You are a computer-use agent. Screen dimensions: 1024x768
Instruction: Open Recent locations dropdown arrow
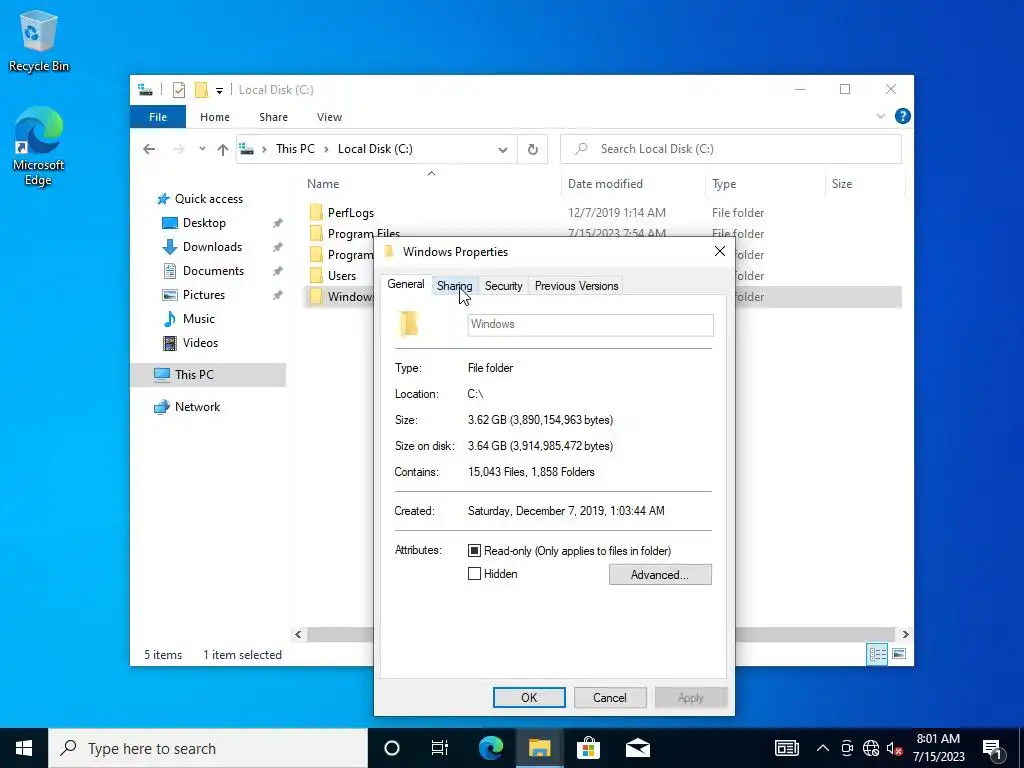tap(202, 149)
